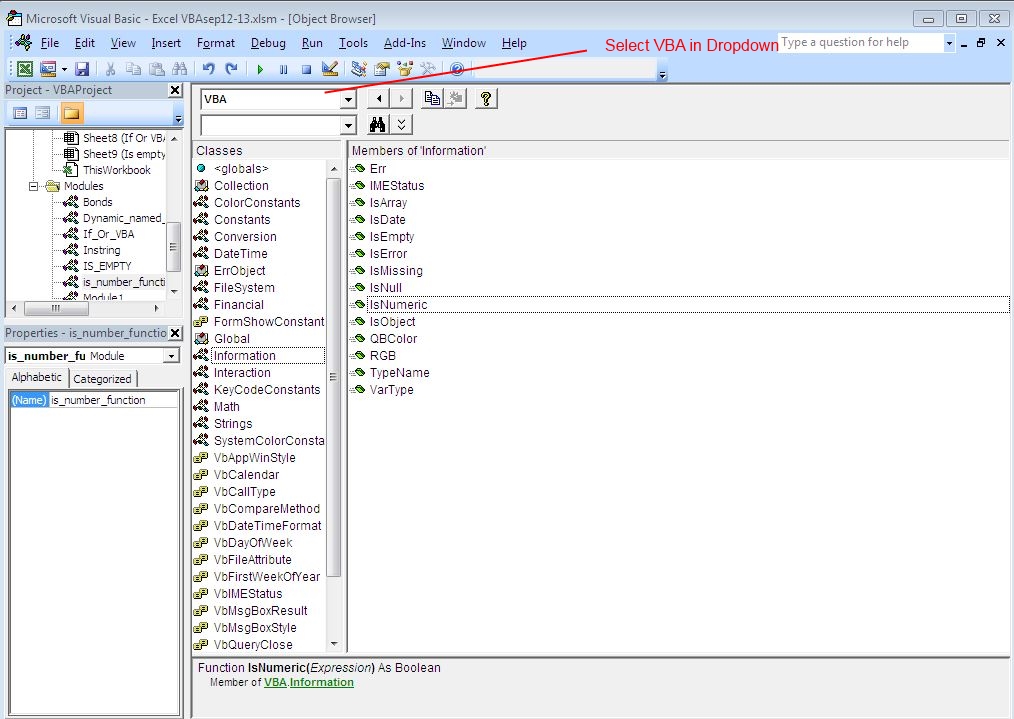Close the Properties panel
The height and width of the screenshot is (719, 1014).
point(175,333)
